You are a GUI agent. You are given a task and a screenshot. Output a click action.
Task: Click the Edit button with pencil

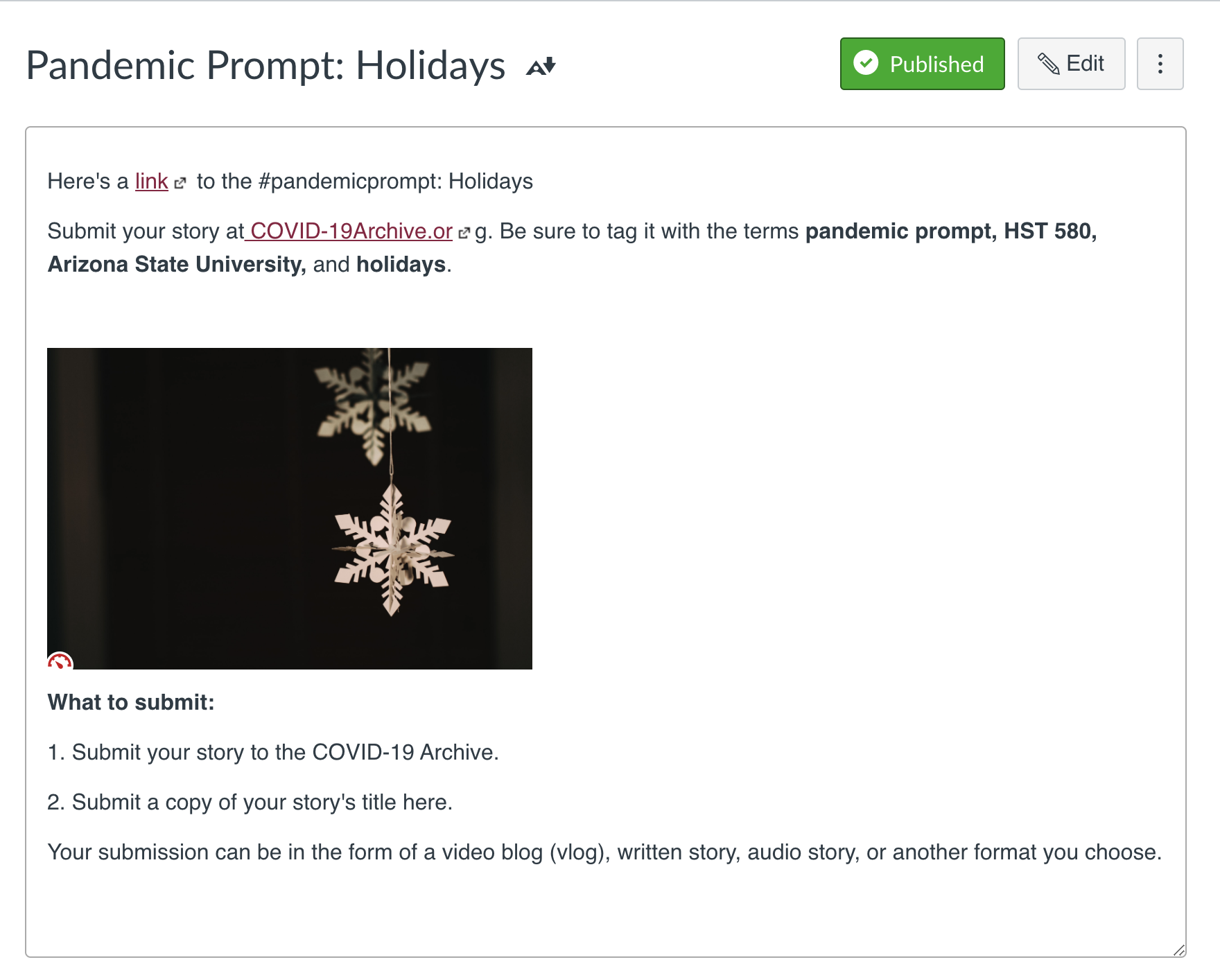coord(1071,64)
